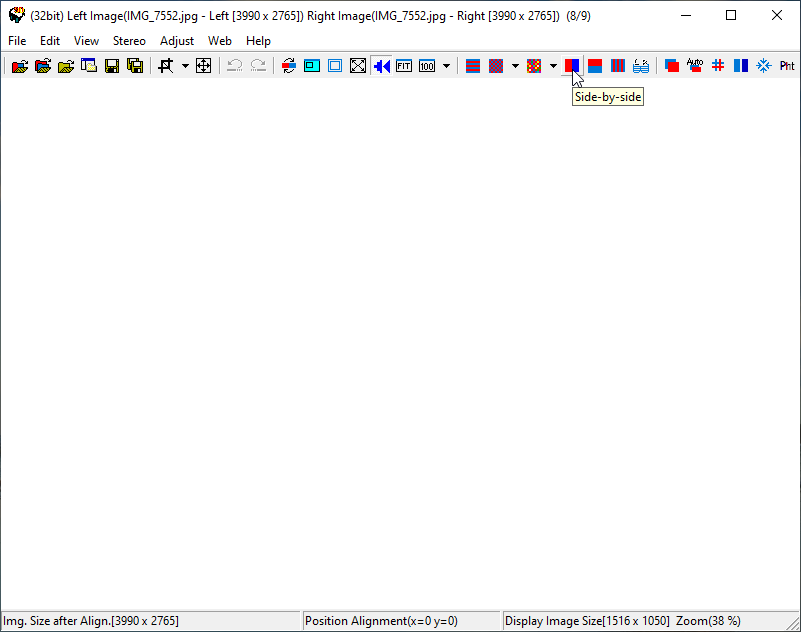The height and width of the screenshot is (632, 801).
Task: Maximize the StereoPhoto Maker window
Action: tap(731, 15)
